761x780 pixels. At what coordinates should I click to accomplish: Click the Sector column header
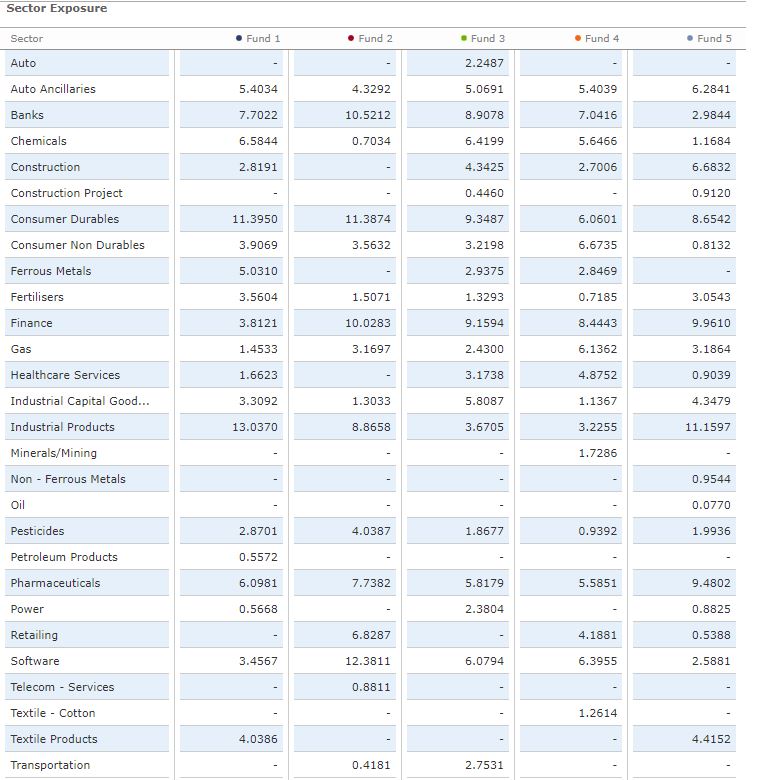coord(27,39)
